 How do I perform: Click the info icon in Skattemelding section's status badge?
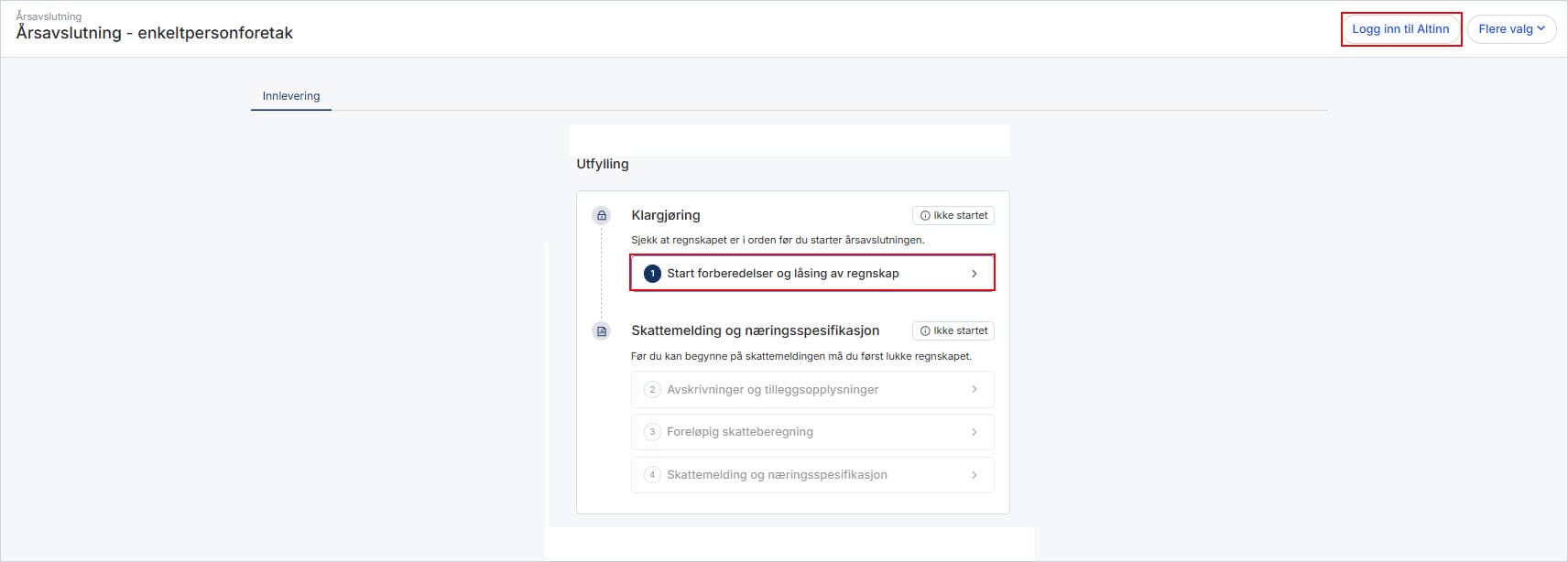925,331
